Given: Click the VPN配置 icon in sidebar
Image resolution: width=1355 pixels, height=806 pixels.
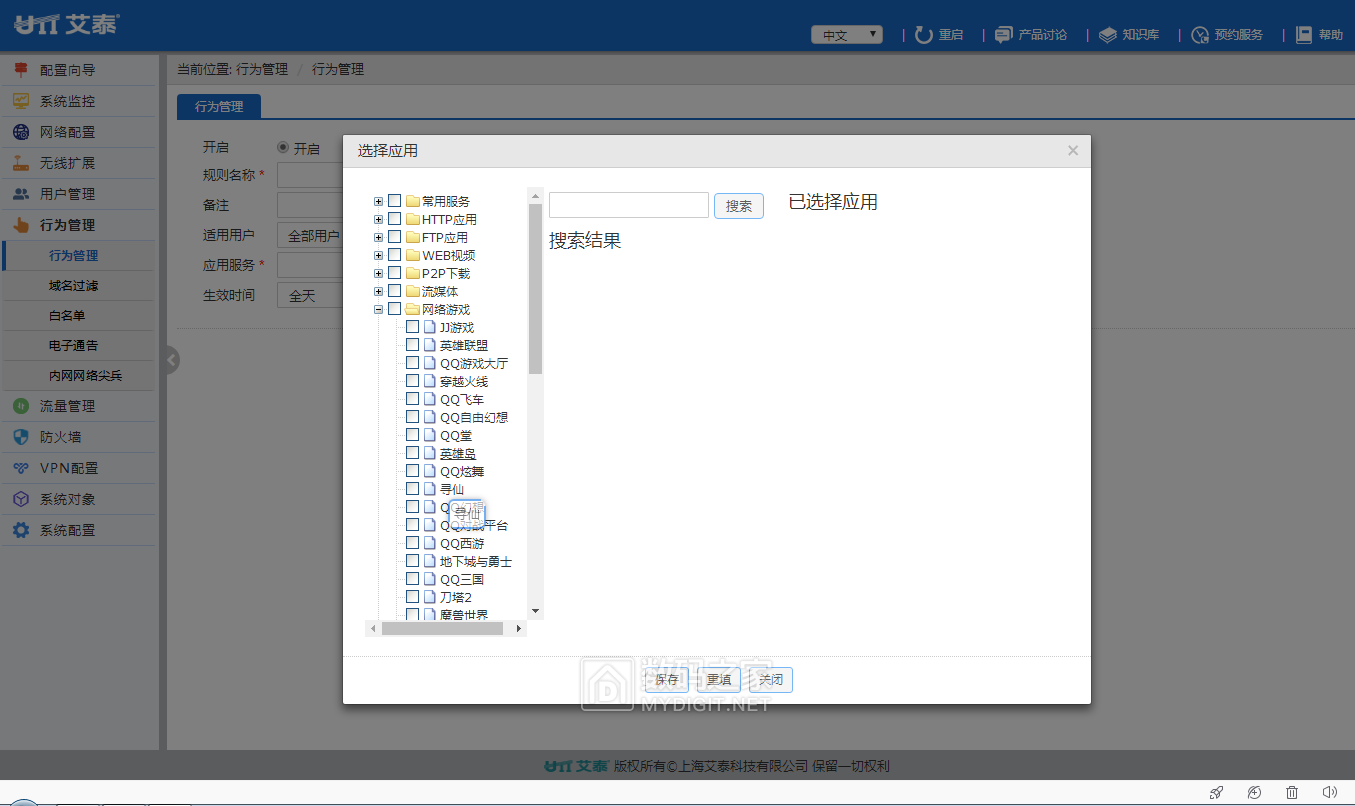Looking at the screenshot, I should pos(21,468).
